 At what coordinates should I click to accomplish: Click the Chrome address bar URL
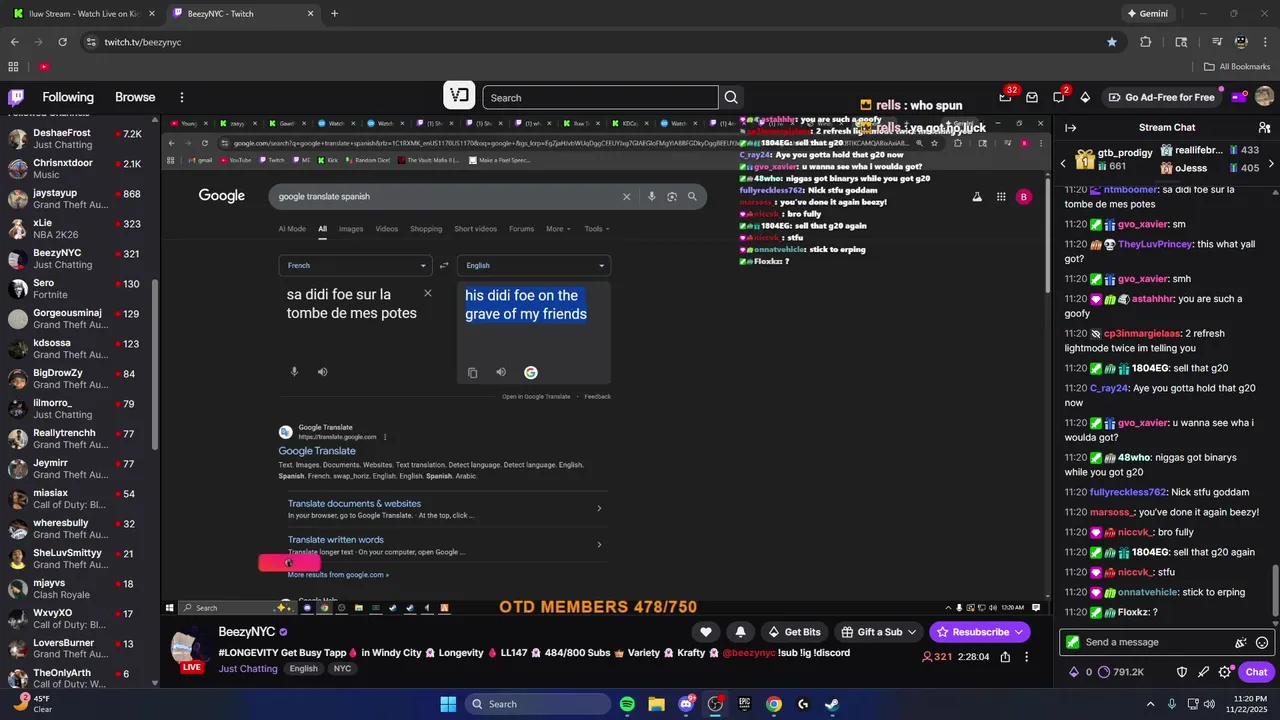[143, 42]
